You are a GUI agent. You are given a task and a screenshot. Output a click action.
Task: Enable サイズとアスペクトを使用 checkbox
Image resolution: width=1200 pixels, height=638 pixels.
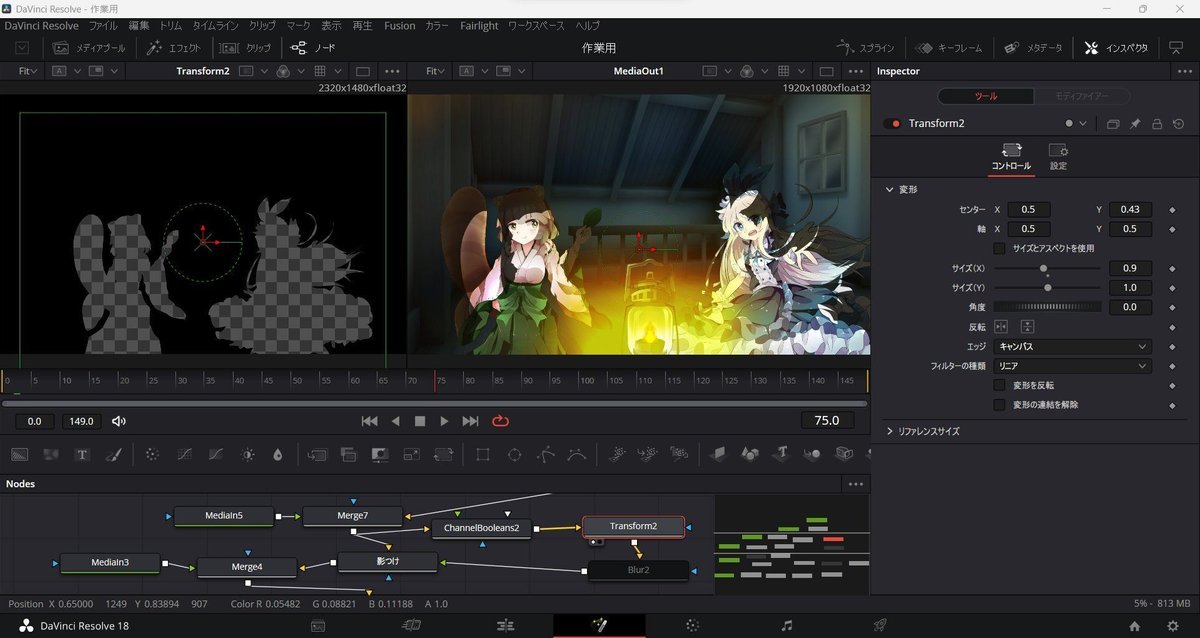point(999,248)
